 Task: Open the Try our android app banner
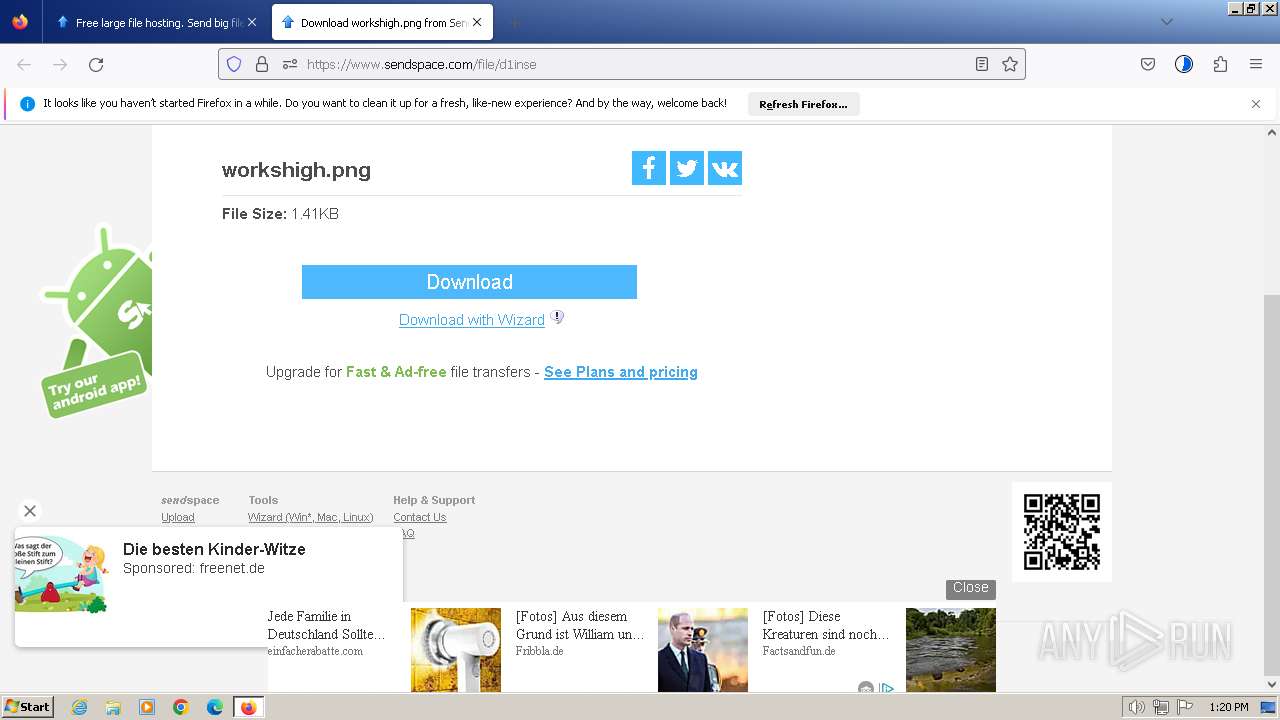click(x=97, y=320)
